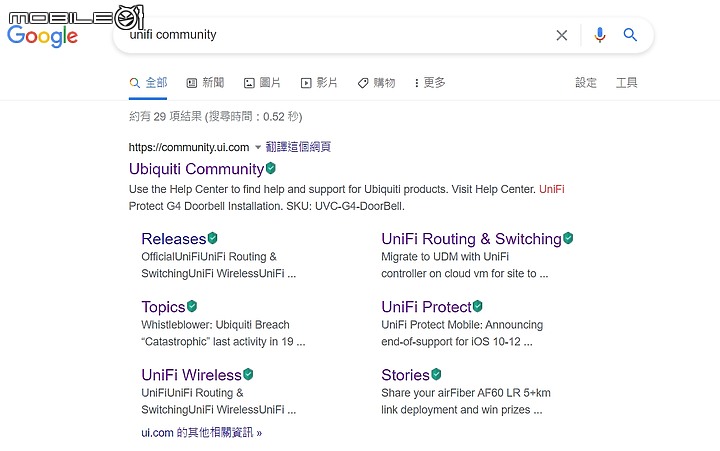Open the 更多 (More) menu
Screen dimensions: 720x451
point(430,83)
